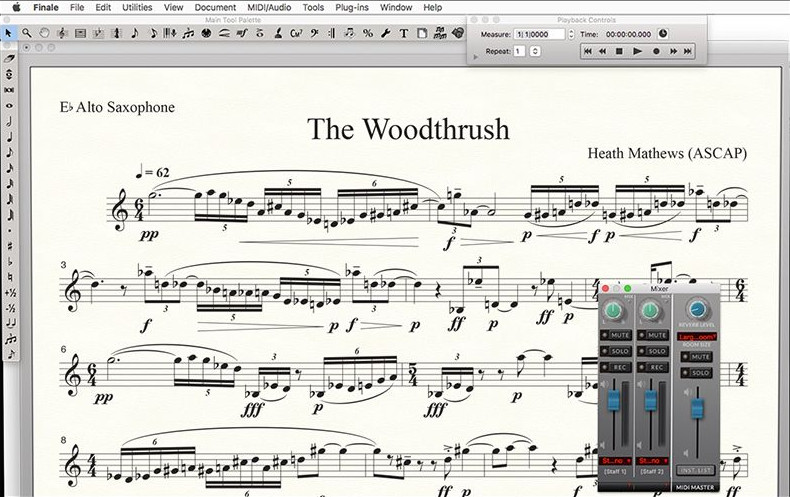Select the Hand Grabber tool
This screenshot has width=790, height=497.
point(44,33)
